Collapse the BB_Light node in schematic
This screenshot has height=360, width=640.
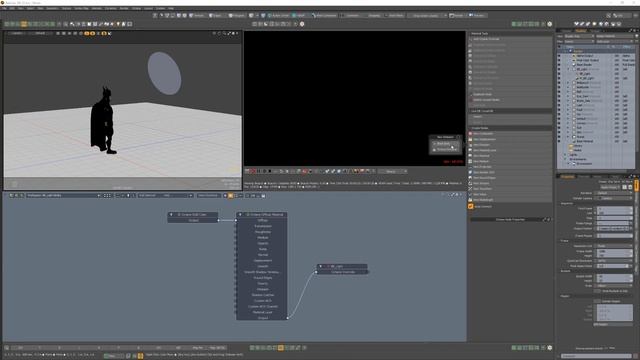(x=320, y=266)
